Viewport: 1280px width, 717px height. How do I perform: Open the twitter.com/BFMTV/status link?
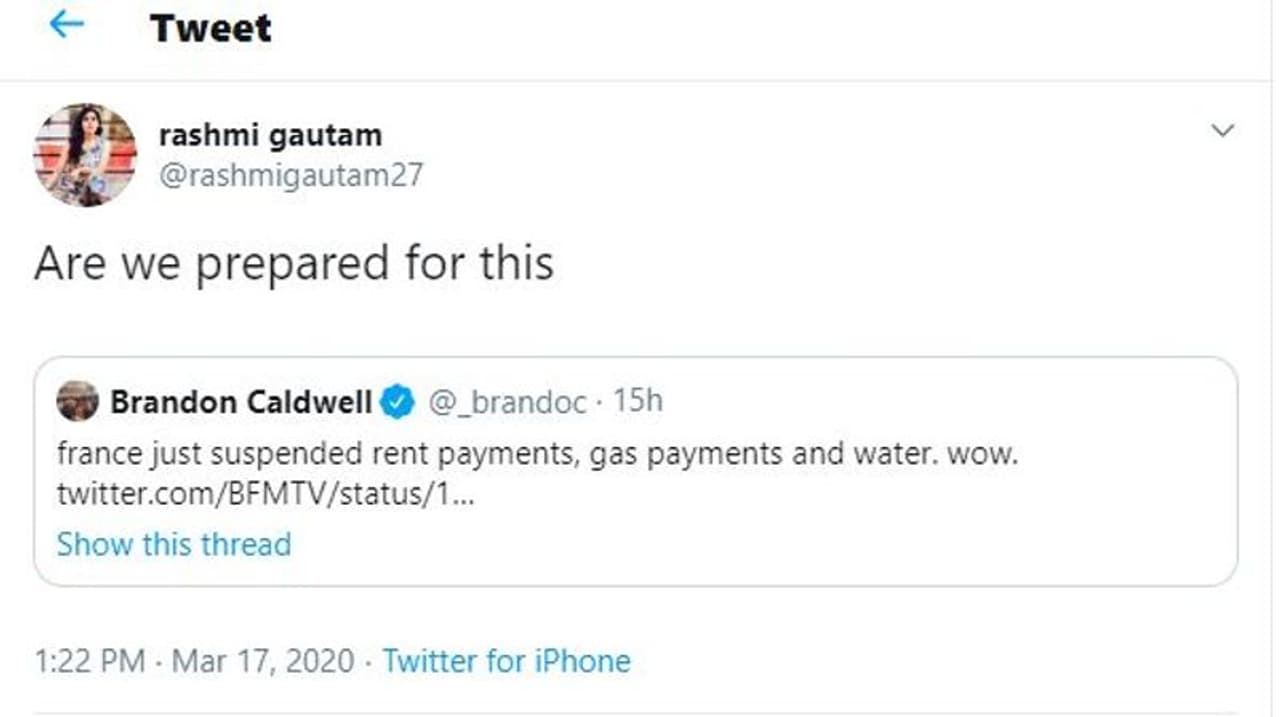click(x=265, y=494)
